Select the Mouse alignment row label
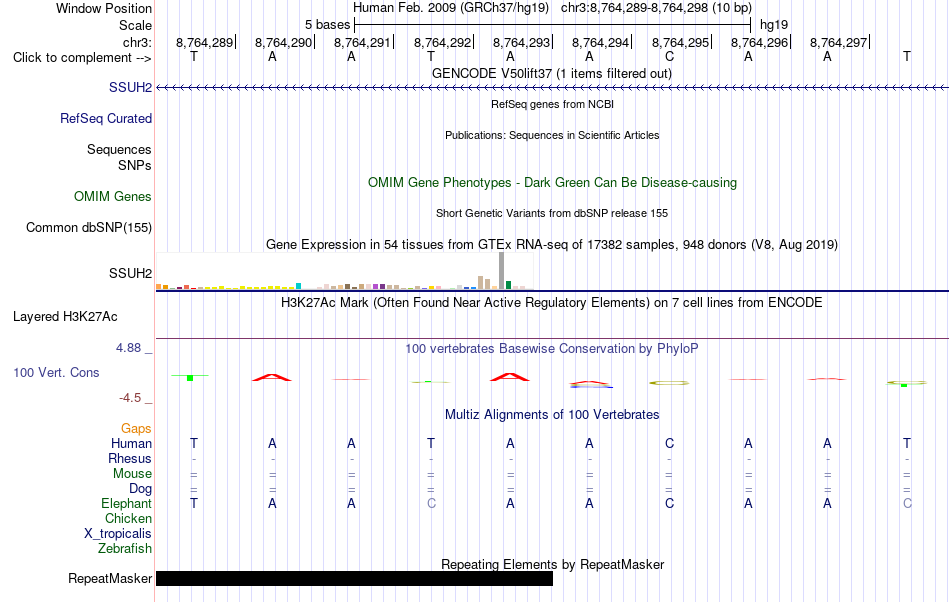 point(132,474)
